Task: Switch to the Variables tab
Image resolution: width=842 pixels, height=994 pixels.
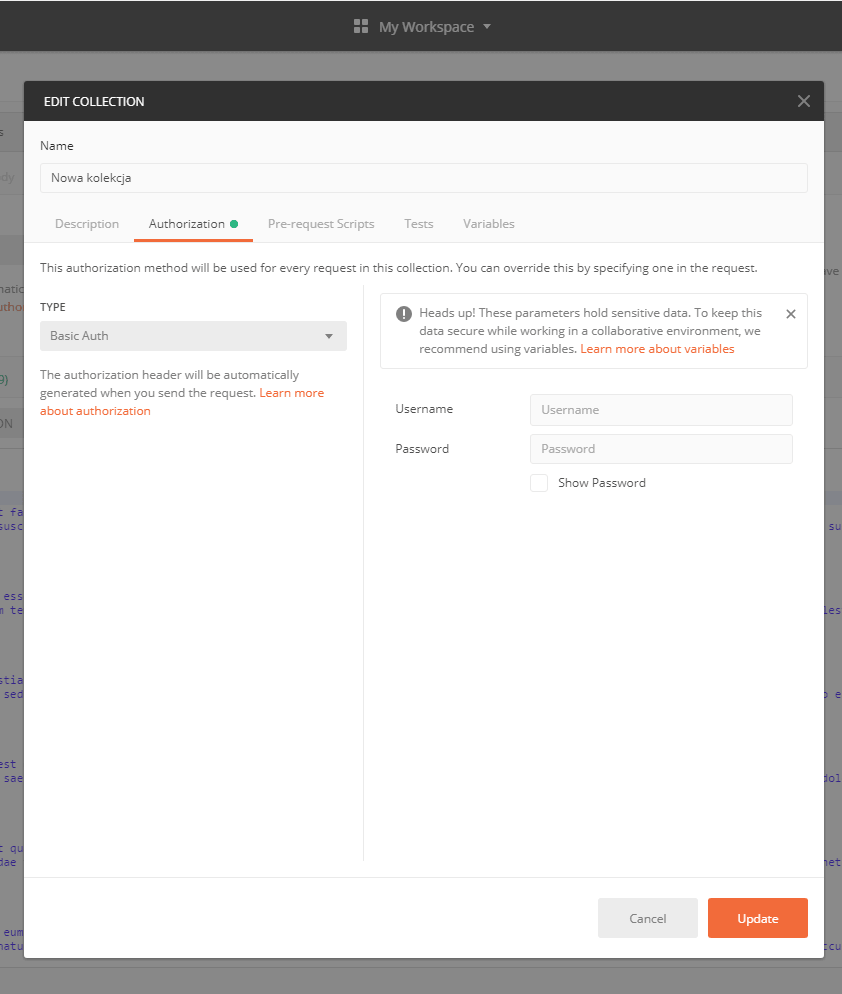Action: click(x=488, y=223)
